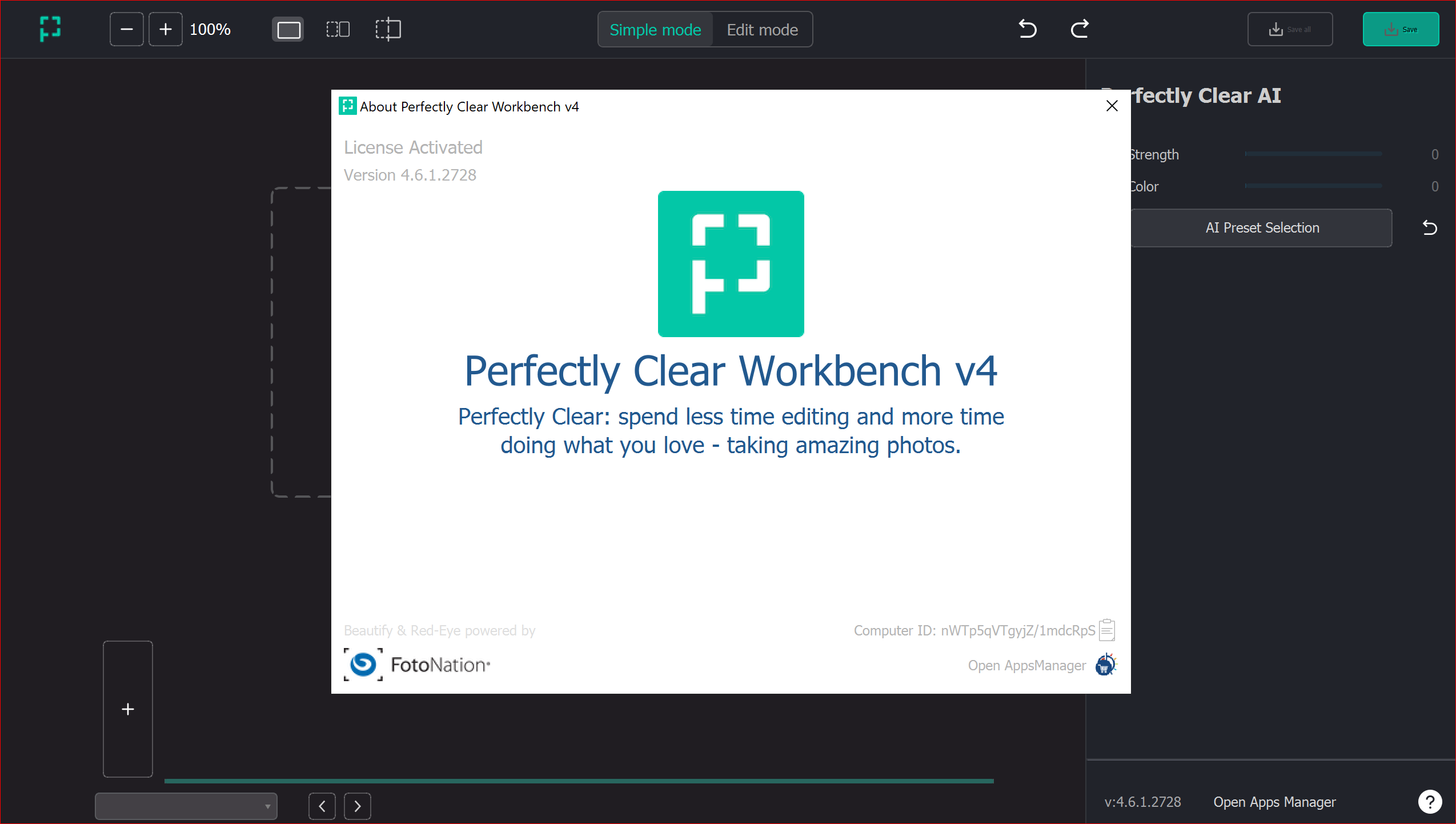
Task: Switch to Edit mode
Action: coord(762,30)
